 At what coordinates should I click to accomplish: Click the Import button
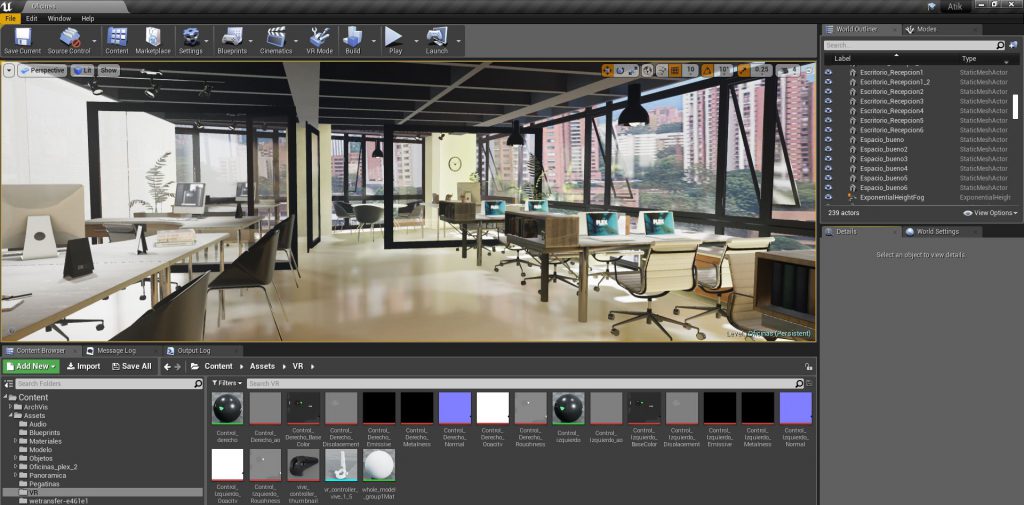pos(84,367)
